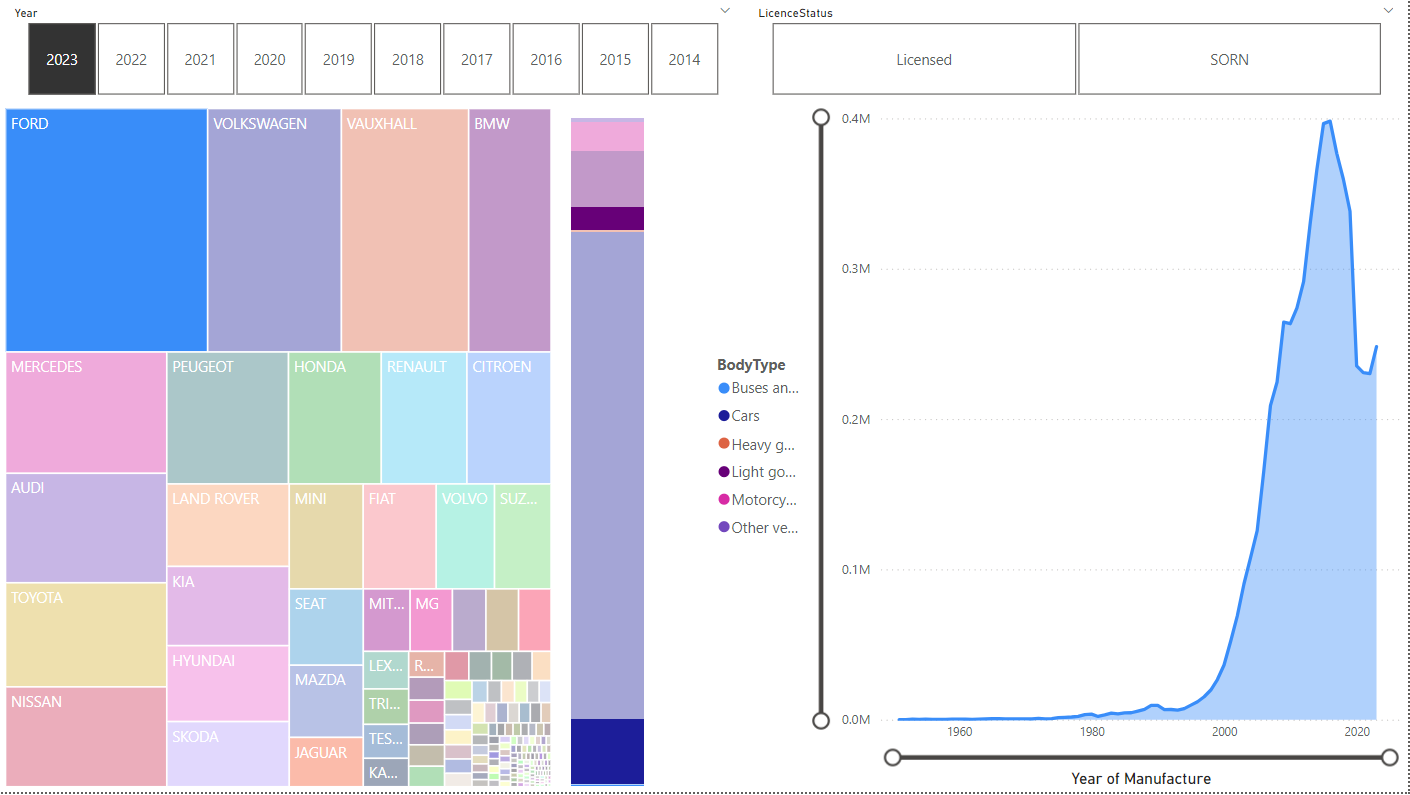Grab left handle of Year of Manufacture slider

click(x=893, y=758)
